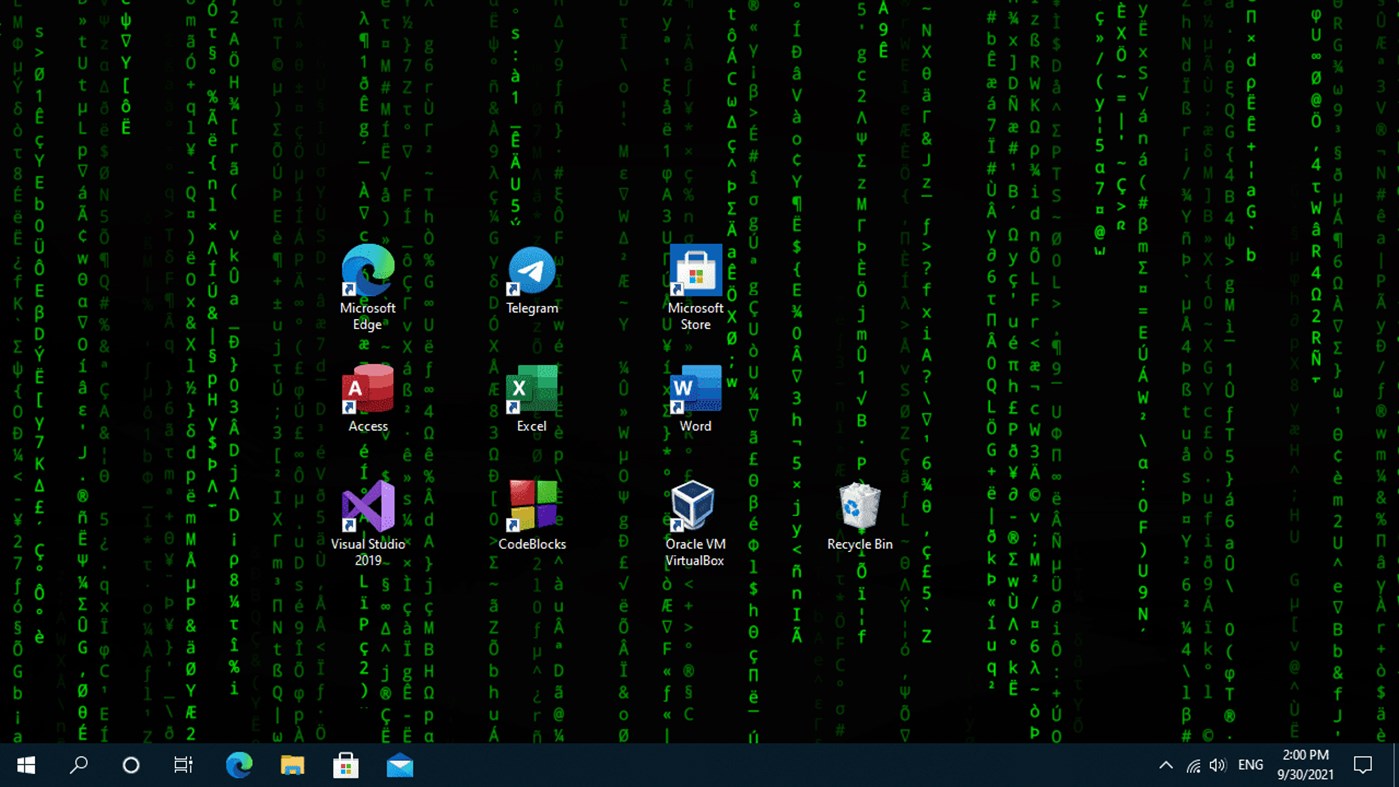
Task: Launch Microsoft Edge from the desktop
Action: [x=367, y=270]
